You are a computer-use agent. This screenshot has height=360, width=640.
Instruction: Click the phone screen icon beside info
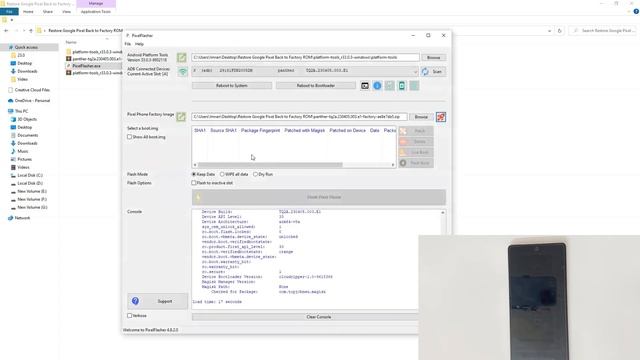[402, 86]
